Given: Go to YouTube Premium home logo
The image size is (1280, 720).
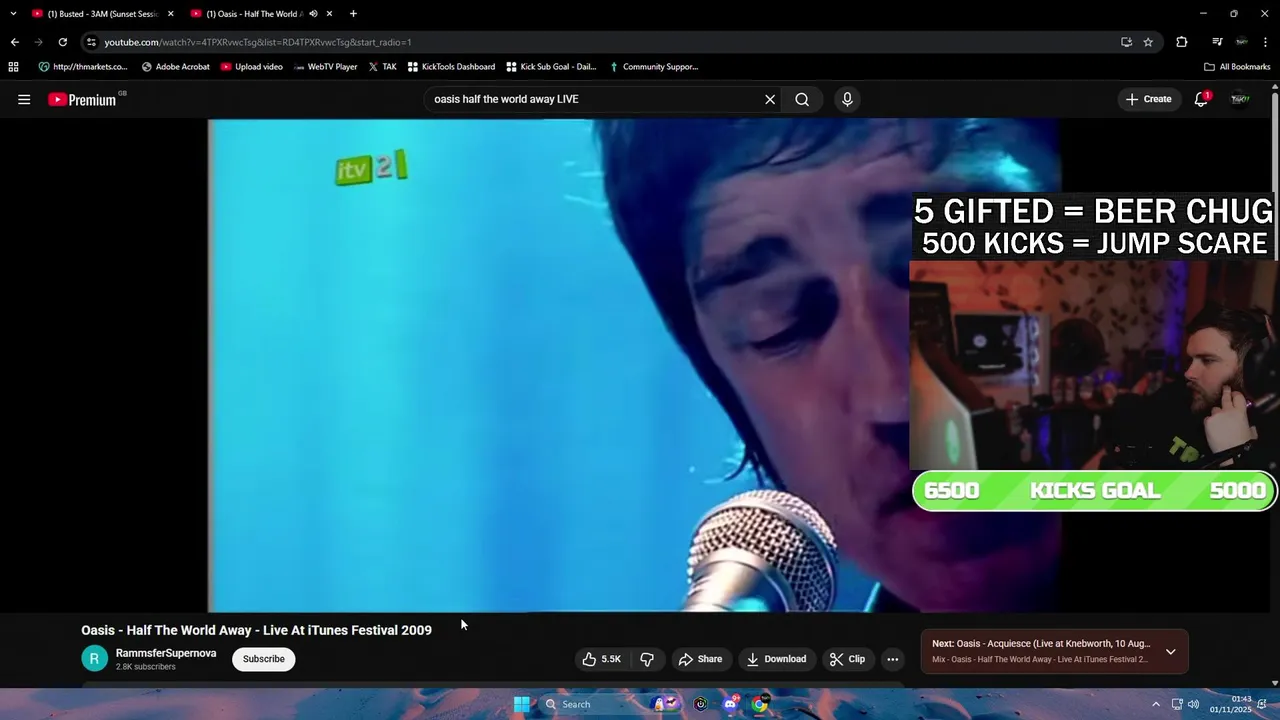Looking at the screenshot, I should pyautogui.click(x=83, y=99).
